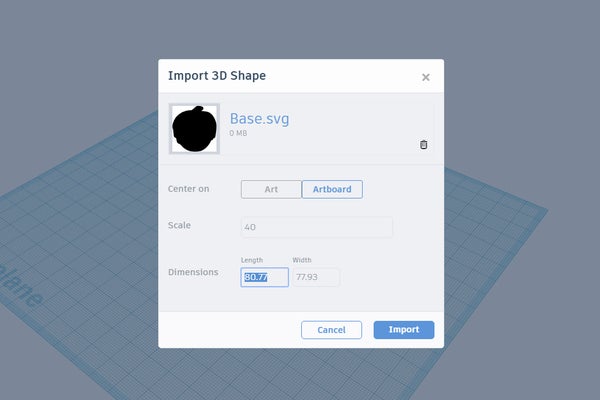The image size is (600, 400).
Task: Select Artboard as the center option
Action: point(332,189)
